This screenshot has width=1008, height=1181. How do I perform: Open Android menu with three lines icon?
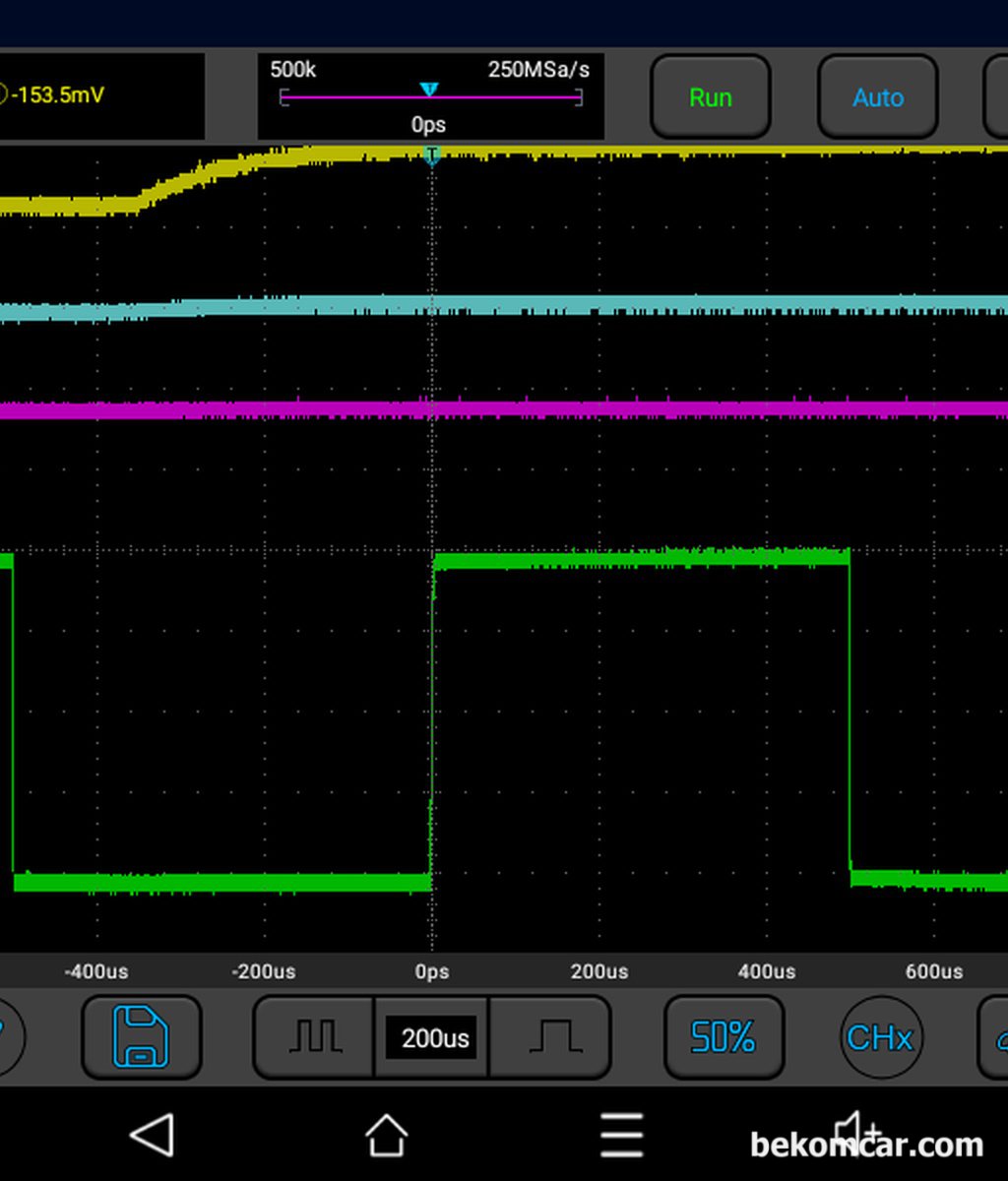click(x=621, y=1135)
